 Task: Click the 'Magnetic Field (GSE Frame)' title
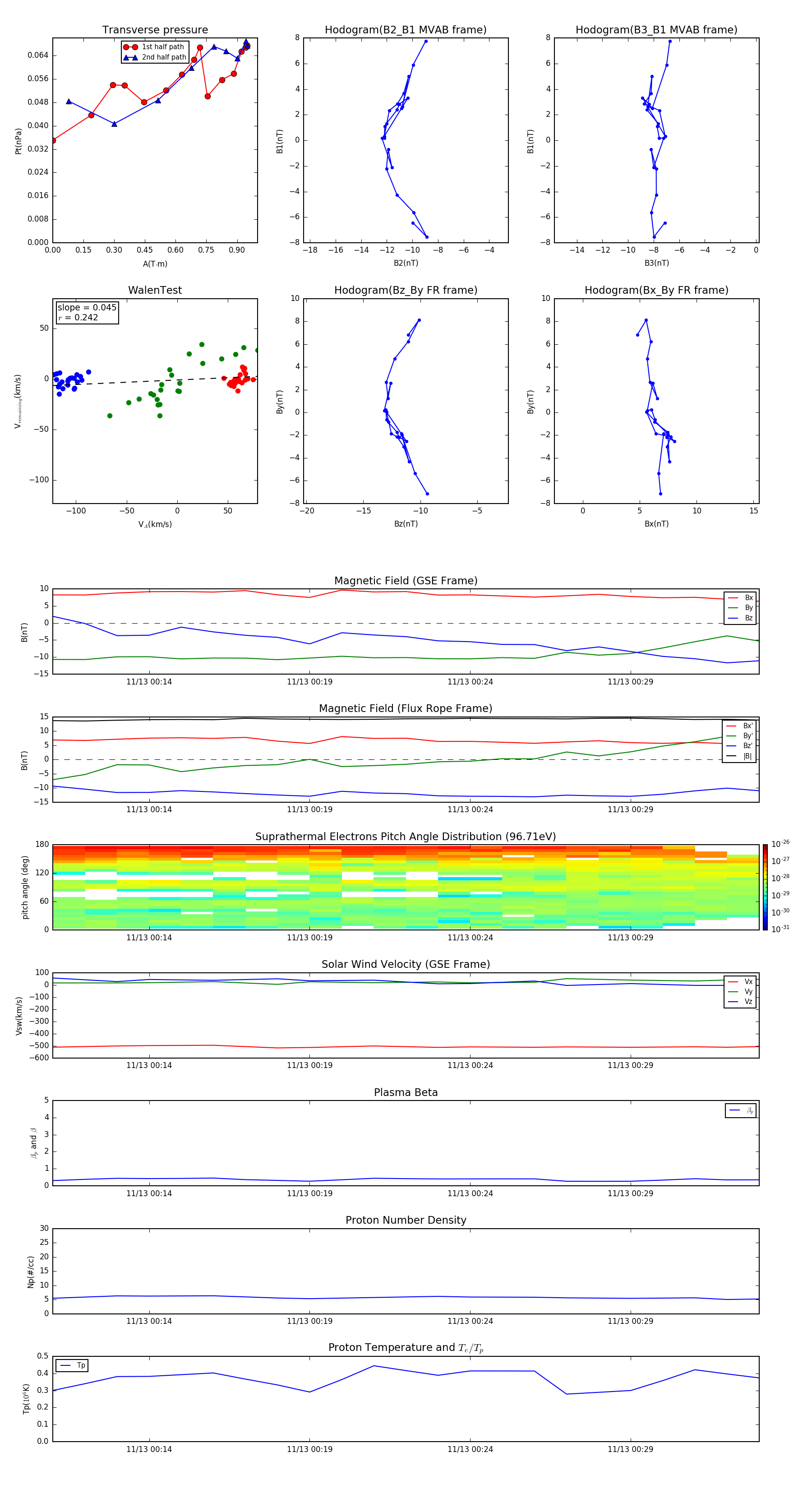click(x=406, y=581)
